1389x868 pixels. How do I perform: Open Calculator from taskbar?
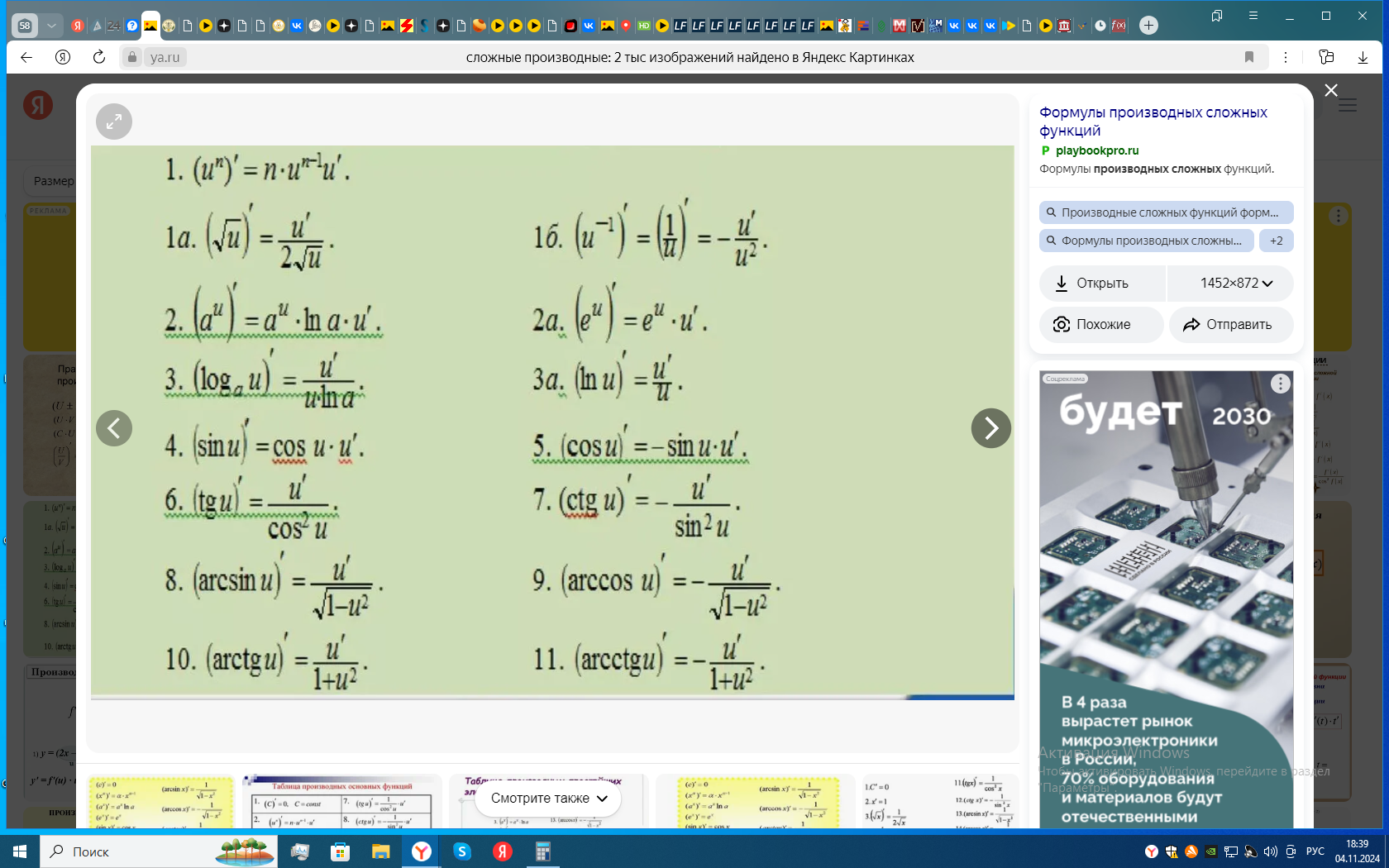(x=543, y=851)
